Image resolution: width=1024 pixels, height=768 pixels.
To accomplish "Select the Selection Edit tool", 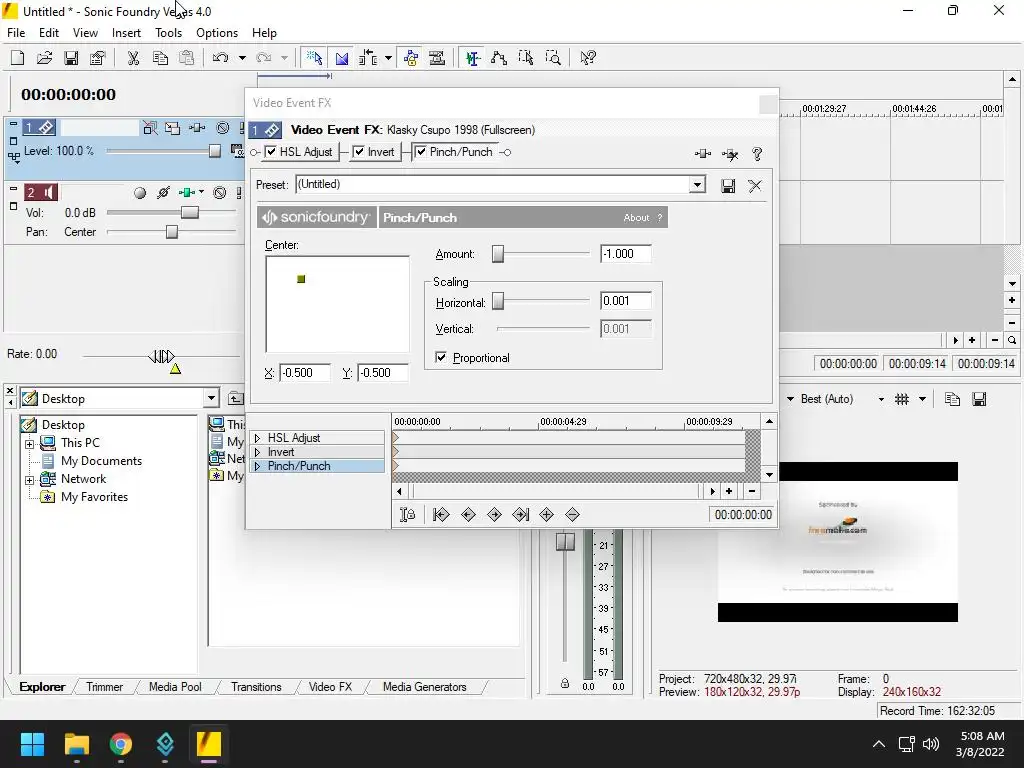I will click(526, 57).
